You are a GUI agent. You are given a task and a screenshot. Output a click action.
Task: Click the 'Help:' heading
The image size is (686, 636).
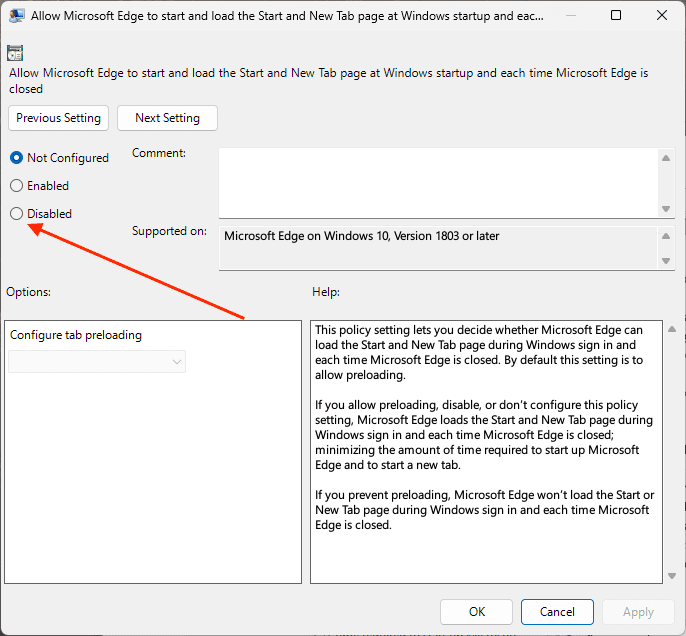coord(326,292)
